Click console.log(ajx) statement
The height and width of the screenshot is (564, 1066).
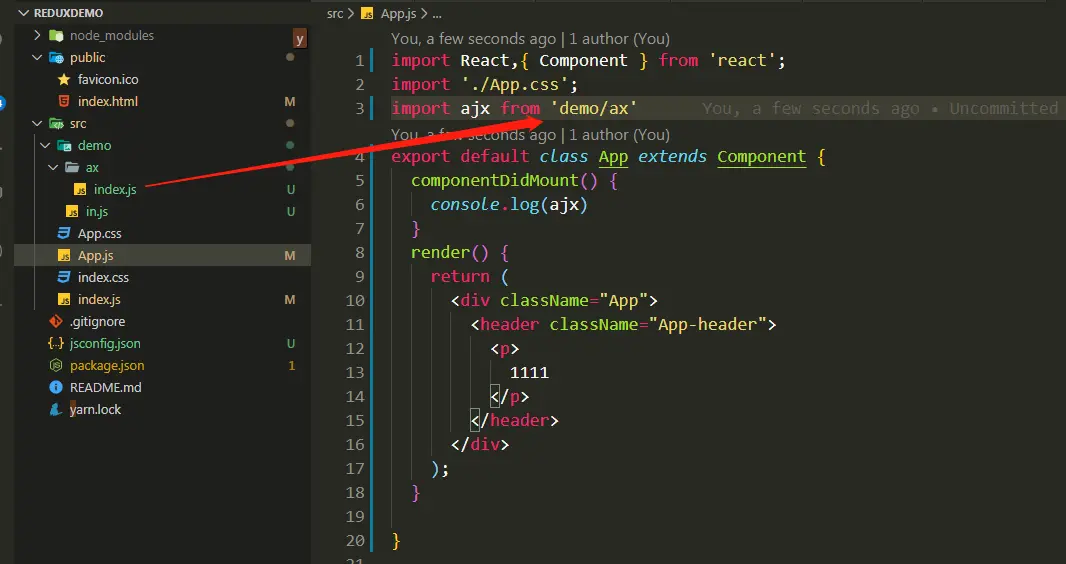[x=509, y=205]
